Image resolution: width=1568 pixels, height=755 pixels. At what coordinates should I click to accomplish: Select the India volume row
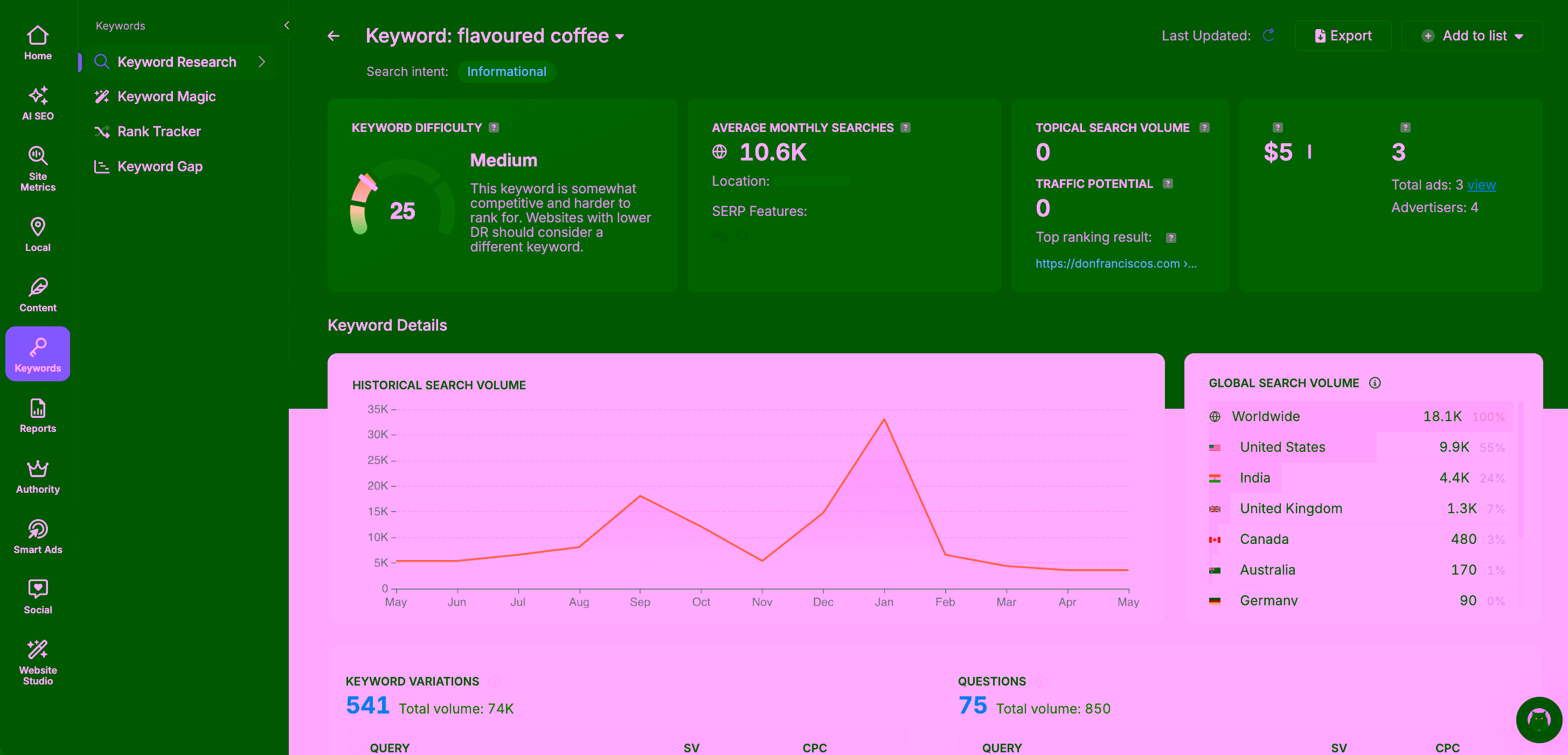[1362, 478]
